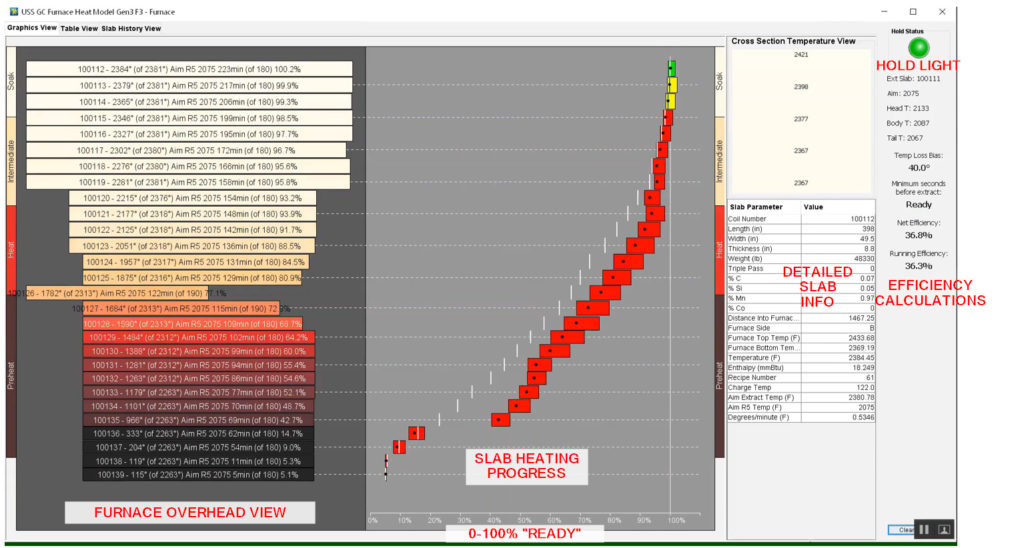Select slab 100114 bar in the overhead view

[x=189, y=102]
